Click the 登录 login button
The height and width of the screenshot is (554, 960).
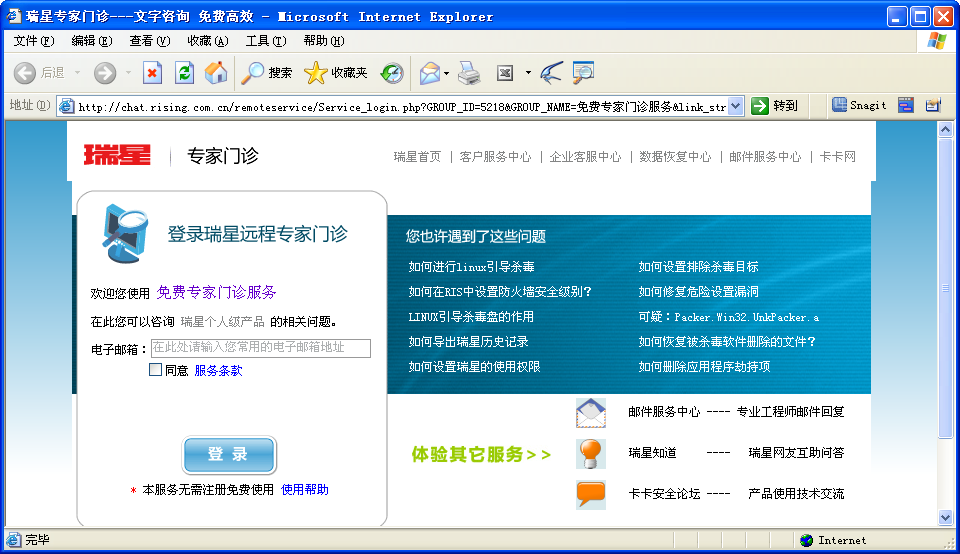[229, 454]
